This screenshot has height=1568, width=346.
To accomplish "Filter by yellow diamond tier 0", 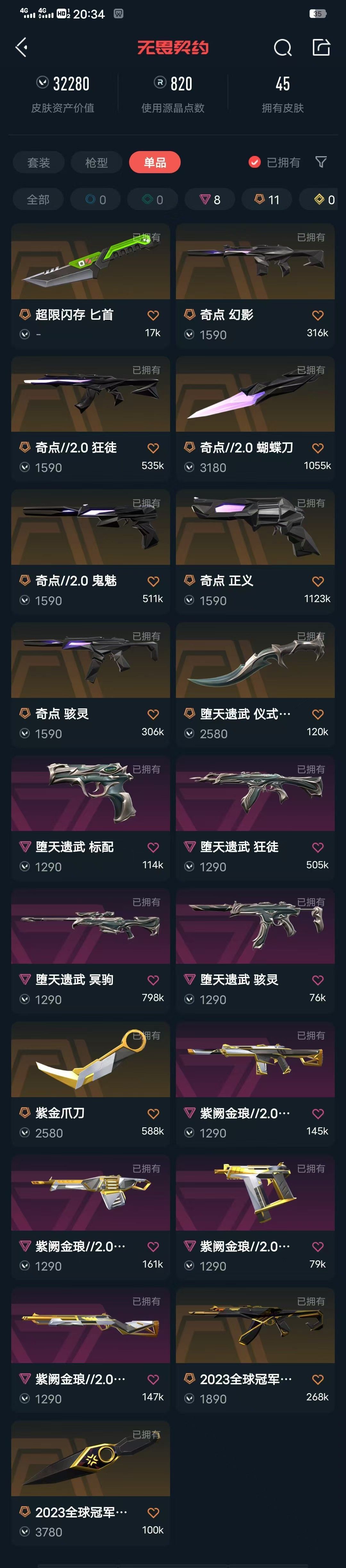I will coord(322,200).
